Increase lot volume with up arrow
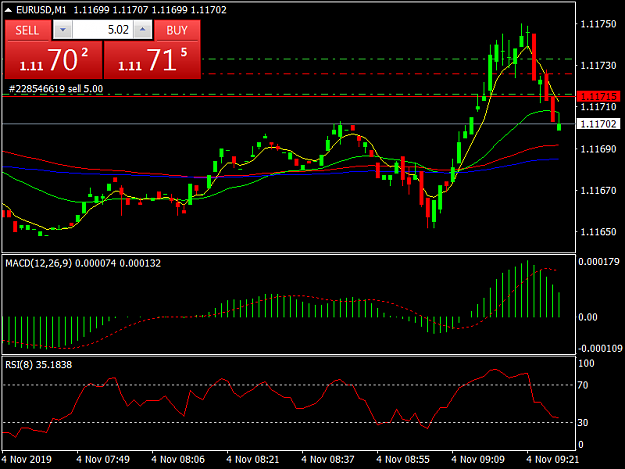The width and height of the screenshot is (625, 469). [x=143, y=30]
